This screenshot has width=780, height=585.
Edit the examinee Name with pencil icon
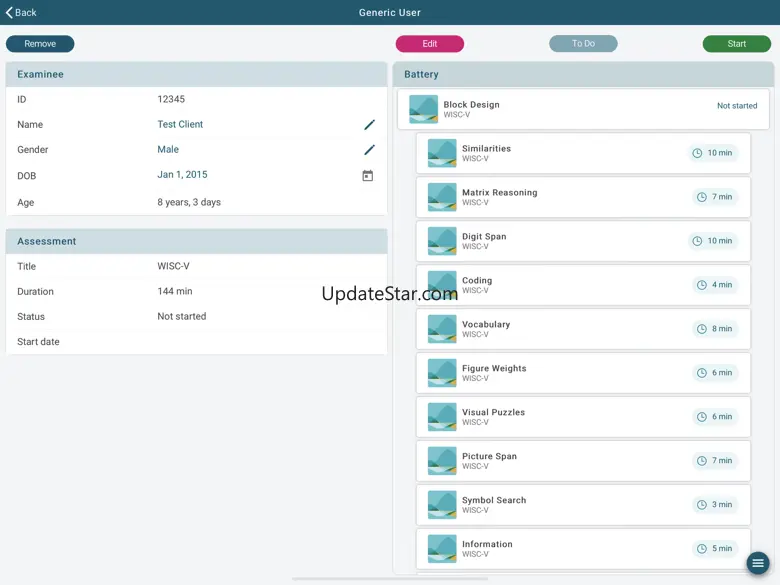pyautogui.click(x=369, y=125)
